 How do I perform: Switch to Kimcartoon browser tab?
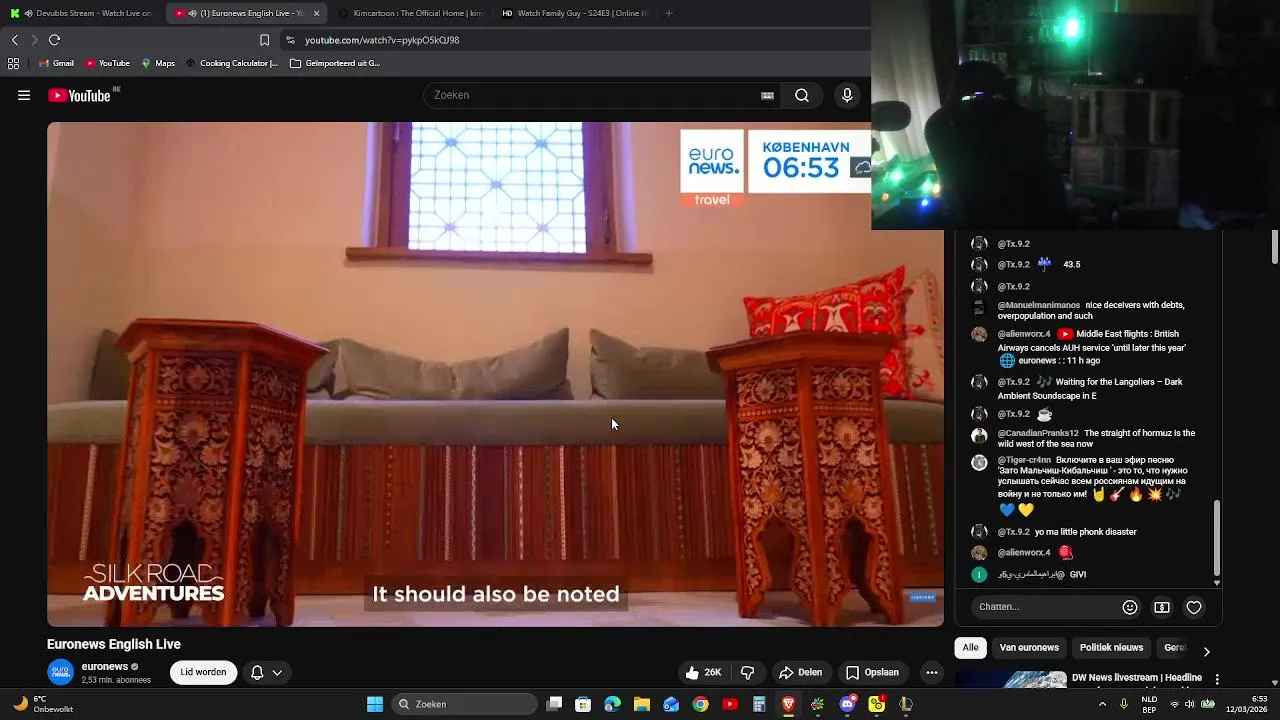(410, 13)
